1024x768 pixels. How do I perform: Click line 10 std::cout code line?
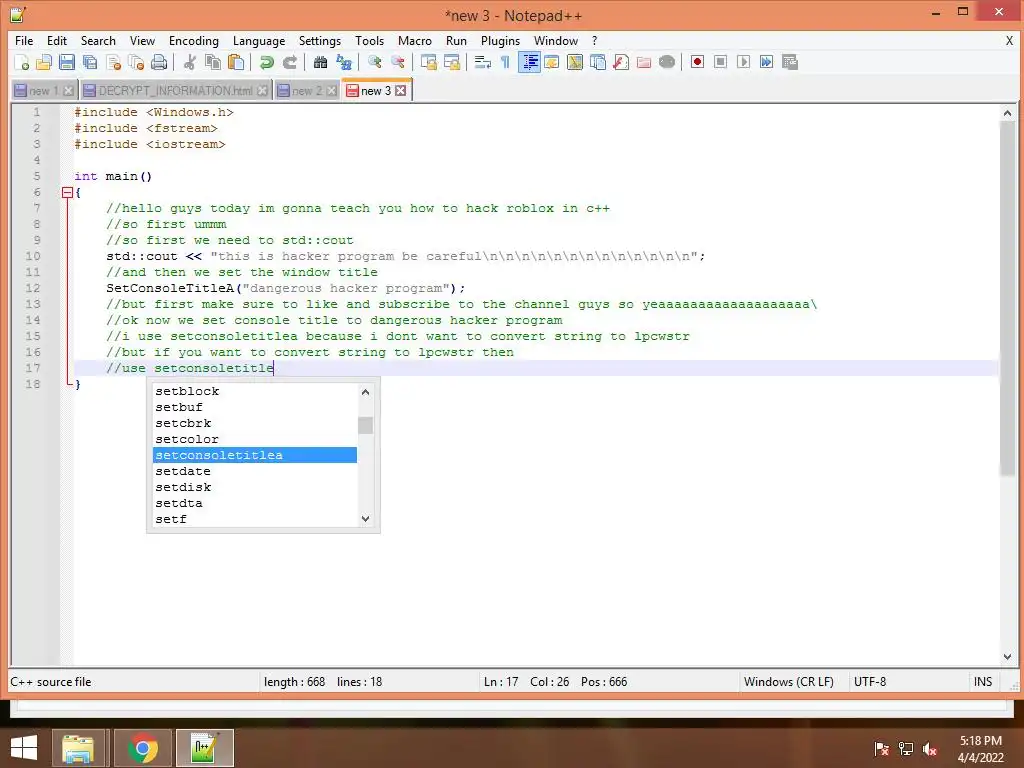click(406, 256)
